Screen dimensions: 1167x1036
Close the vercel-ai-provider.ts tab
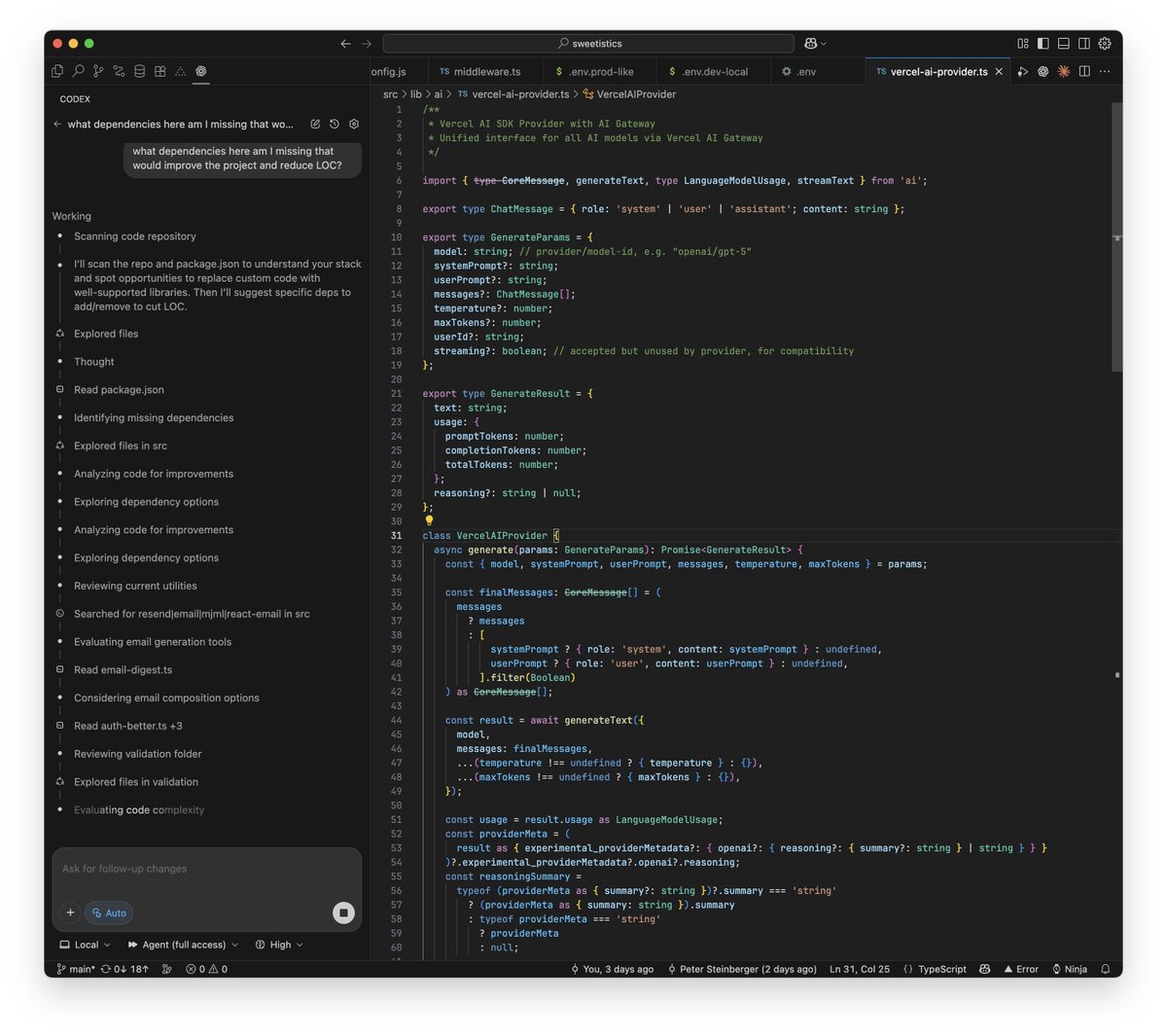click(x=999, y=72)
